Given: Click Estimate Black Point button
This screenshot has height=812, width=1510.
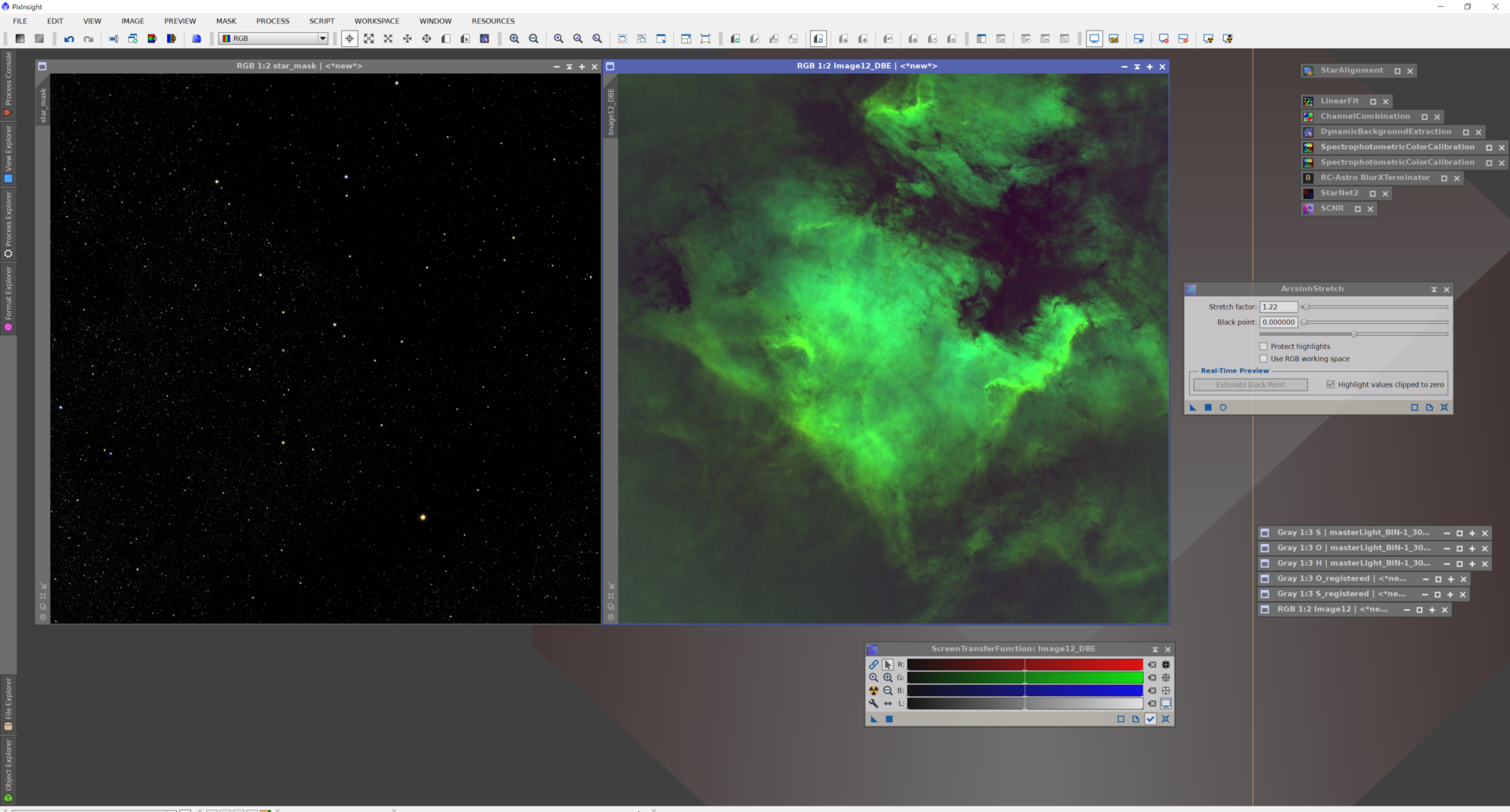Looking at the screenshot, I should tap(1250, 384).
